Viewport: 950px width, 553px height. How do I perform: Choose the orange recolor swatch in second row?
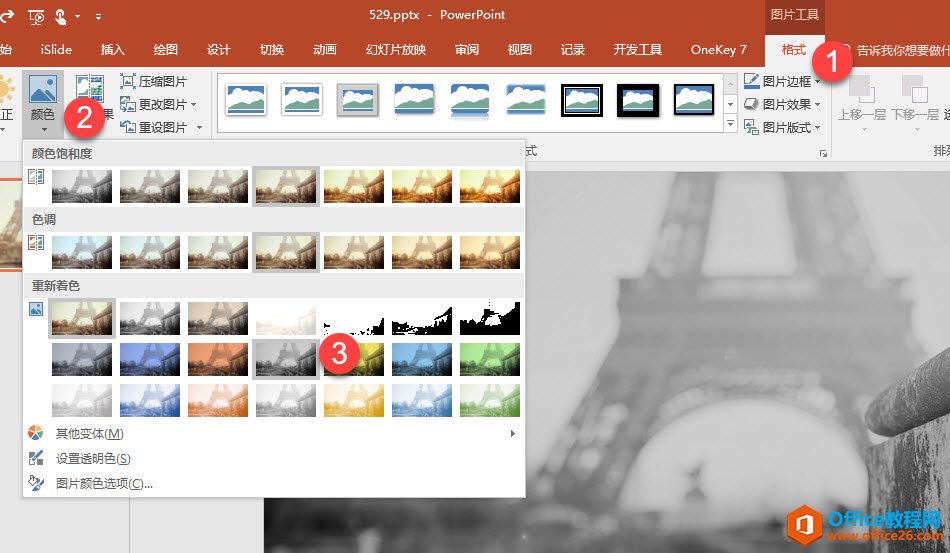coord(218,358)
